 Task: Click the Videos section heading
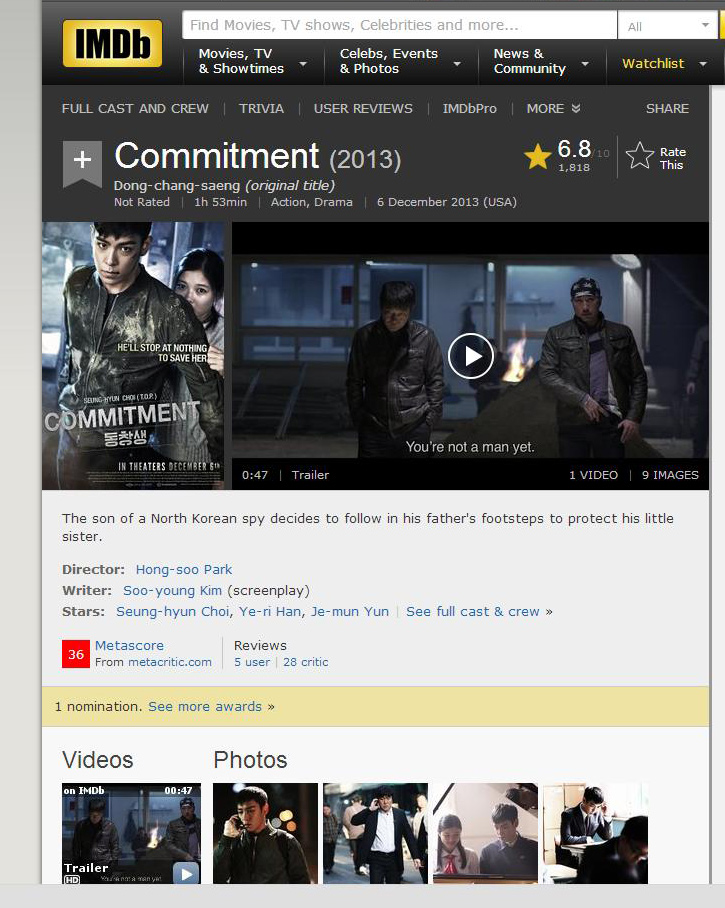[97, 760]
